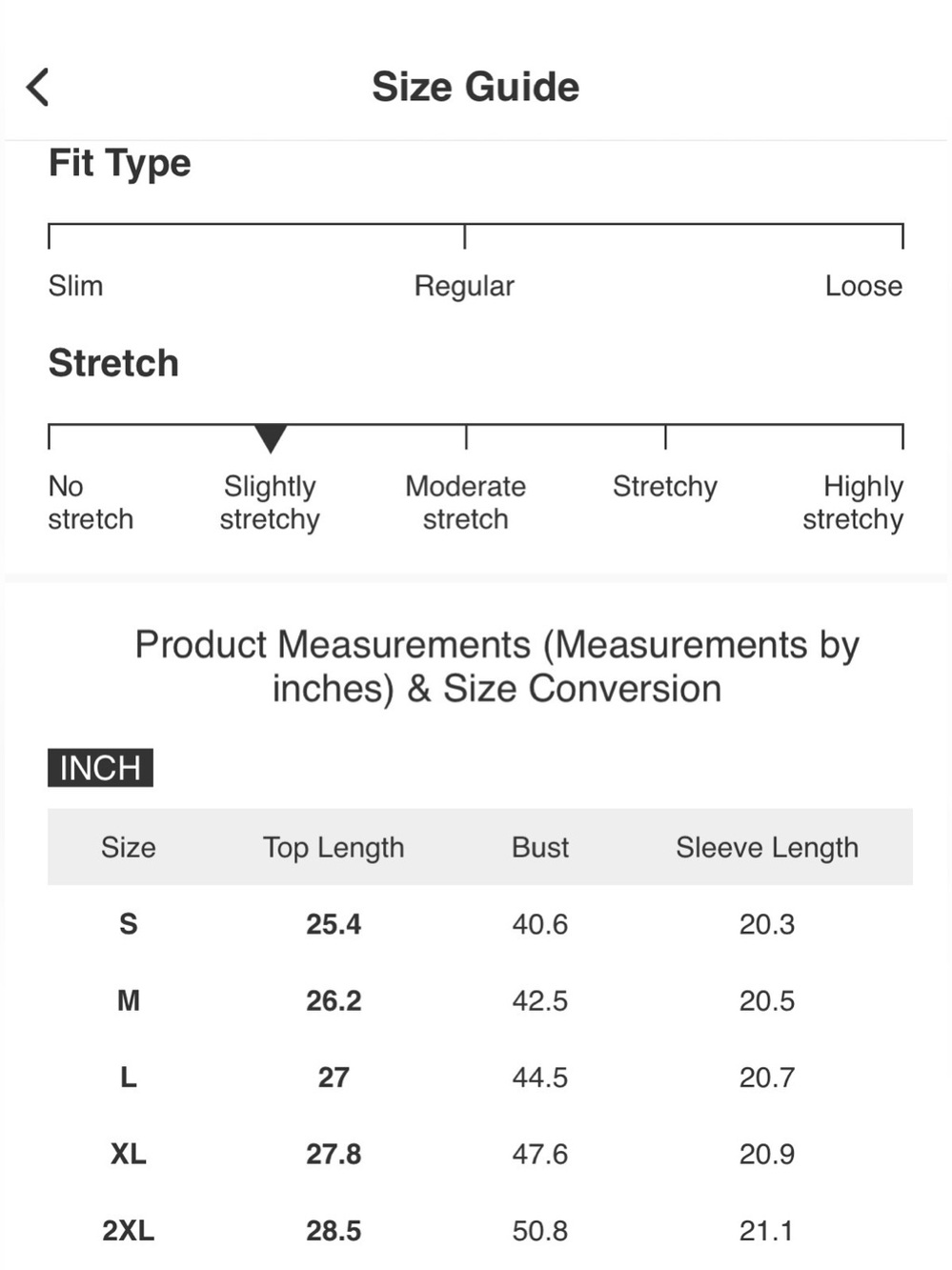This screenshot has height=1270, width=952.
Task: Click the Size Guide title
Action: point(476,87)
